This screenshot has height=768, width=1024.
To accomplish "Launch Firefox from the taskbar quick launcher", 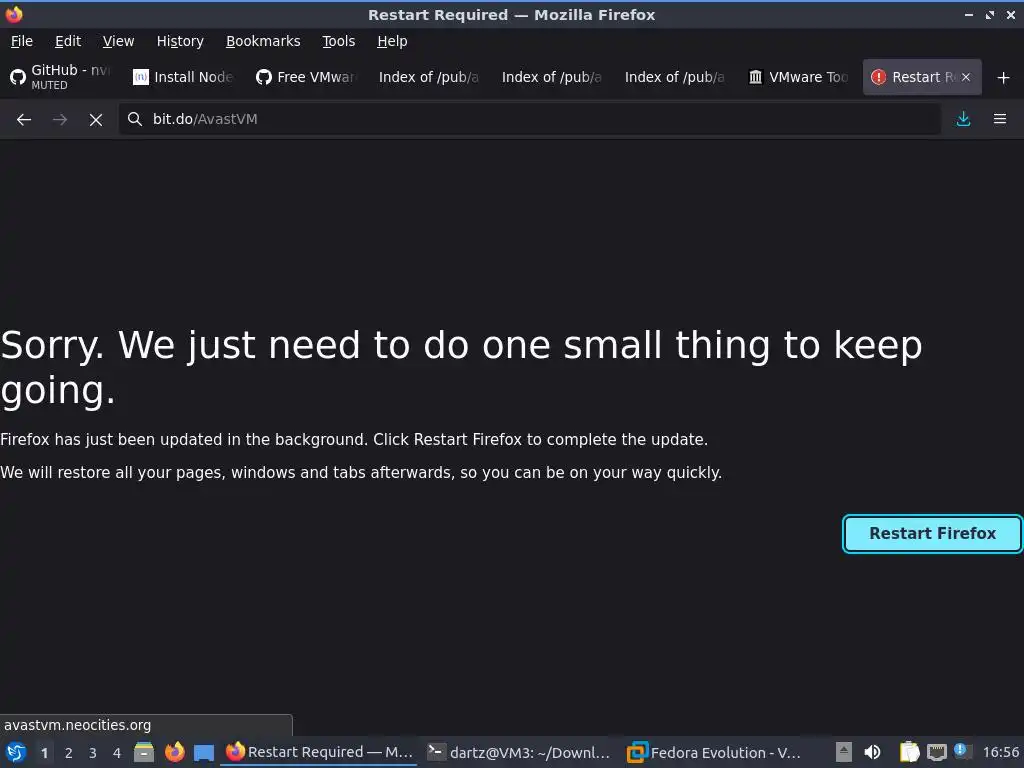I will (174, 752).
